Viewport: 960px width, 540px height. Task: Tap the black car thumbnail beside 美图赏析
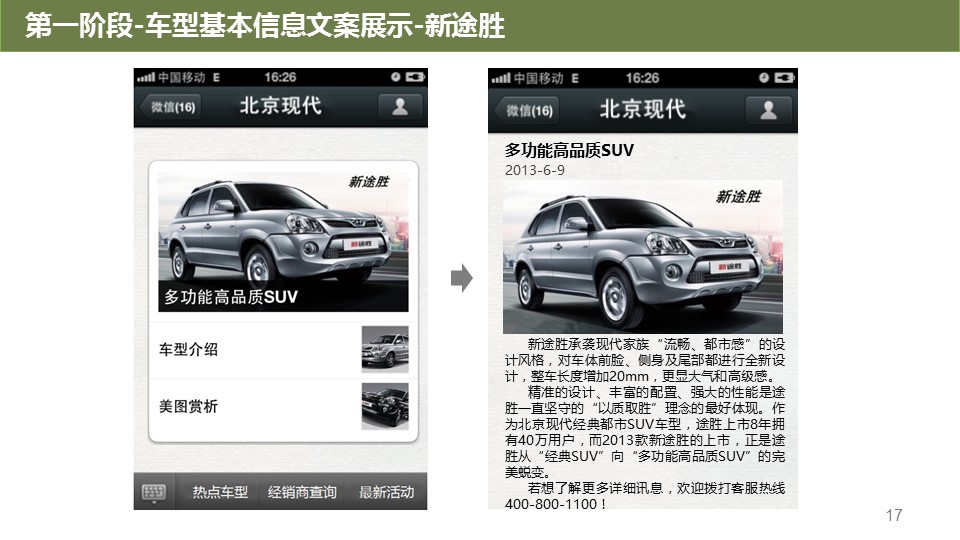385,407
